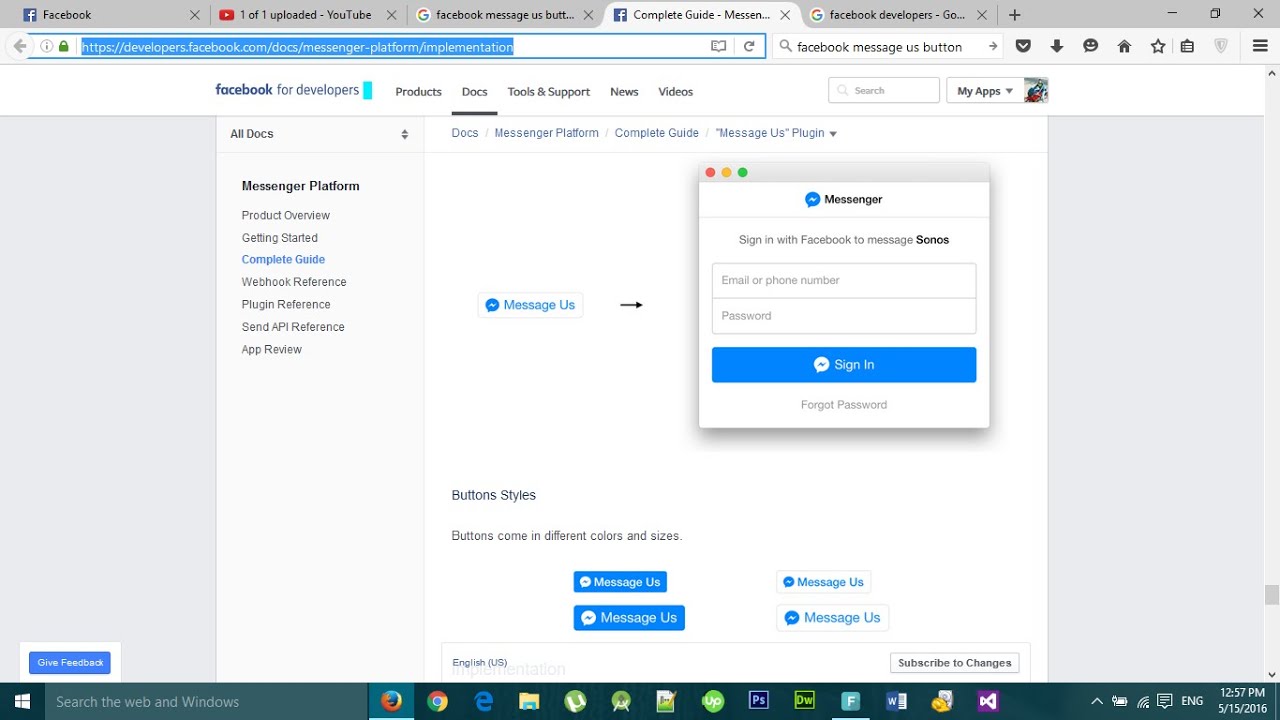Image resolution: width=1280 pixels, height=720 pixels.
Task: Open Products menu
Action: [418, 91]
